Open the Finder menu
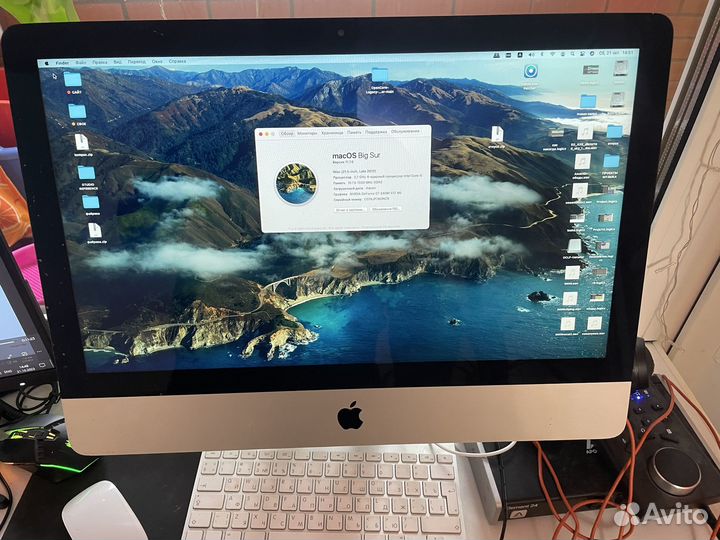The width and height of the screenshot is (720, 540). click(x=62, y=62)
